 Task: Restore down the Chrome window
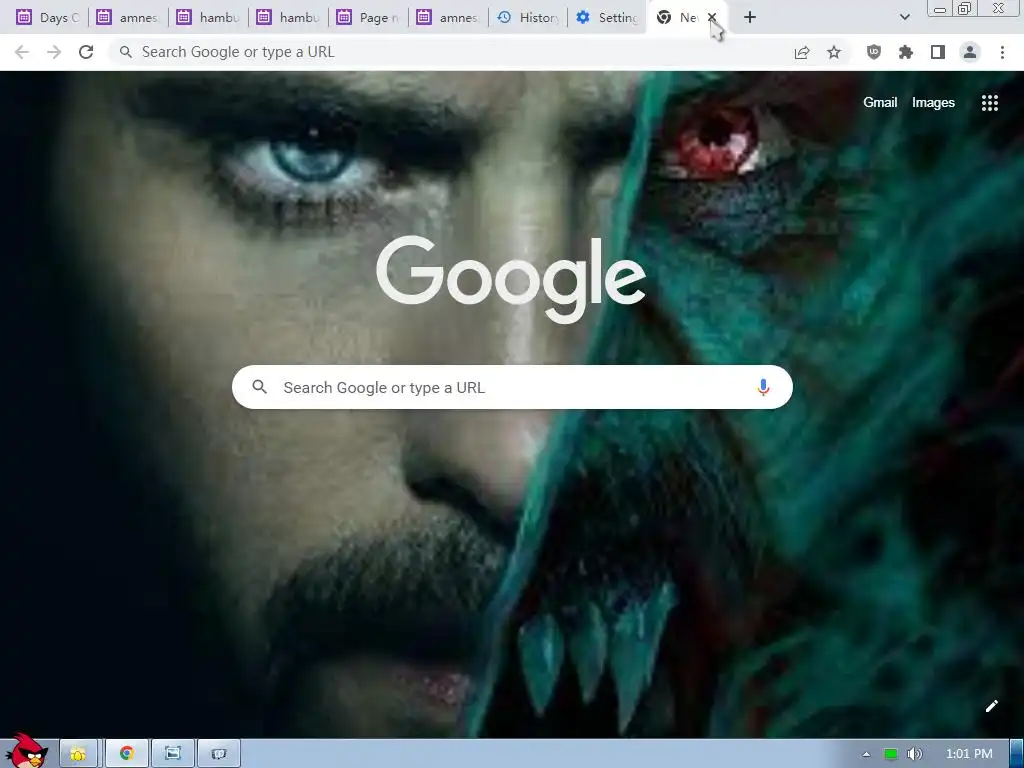pyautogui.click(x=965, y=9)
